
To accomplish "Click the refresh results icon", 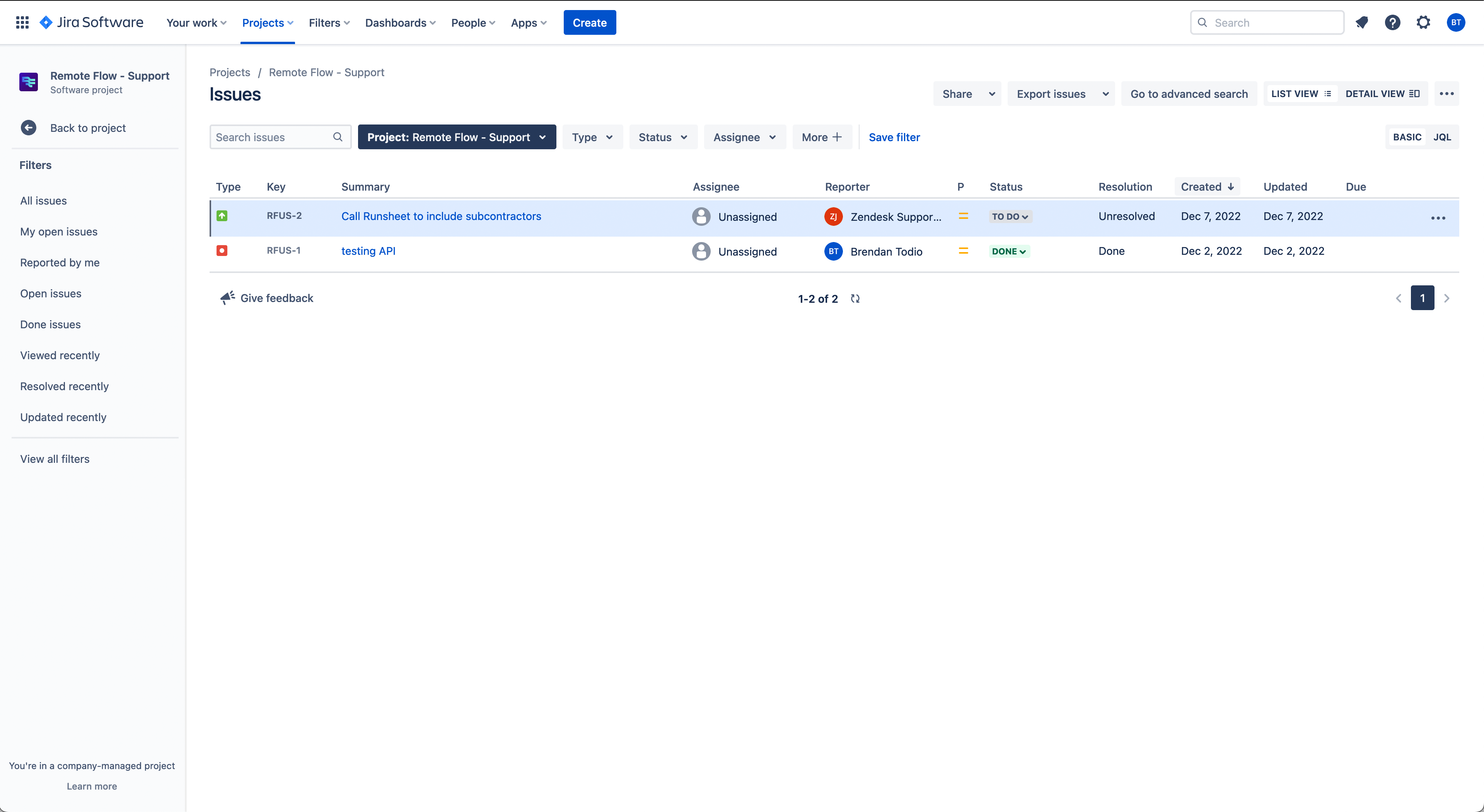I will click(855, 299).
